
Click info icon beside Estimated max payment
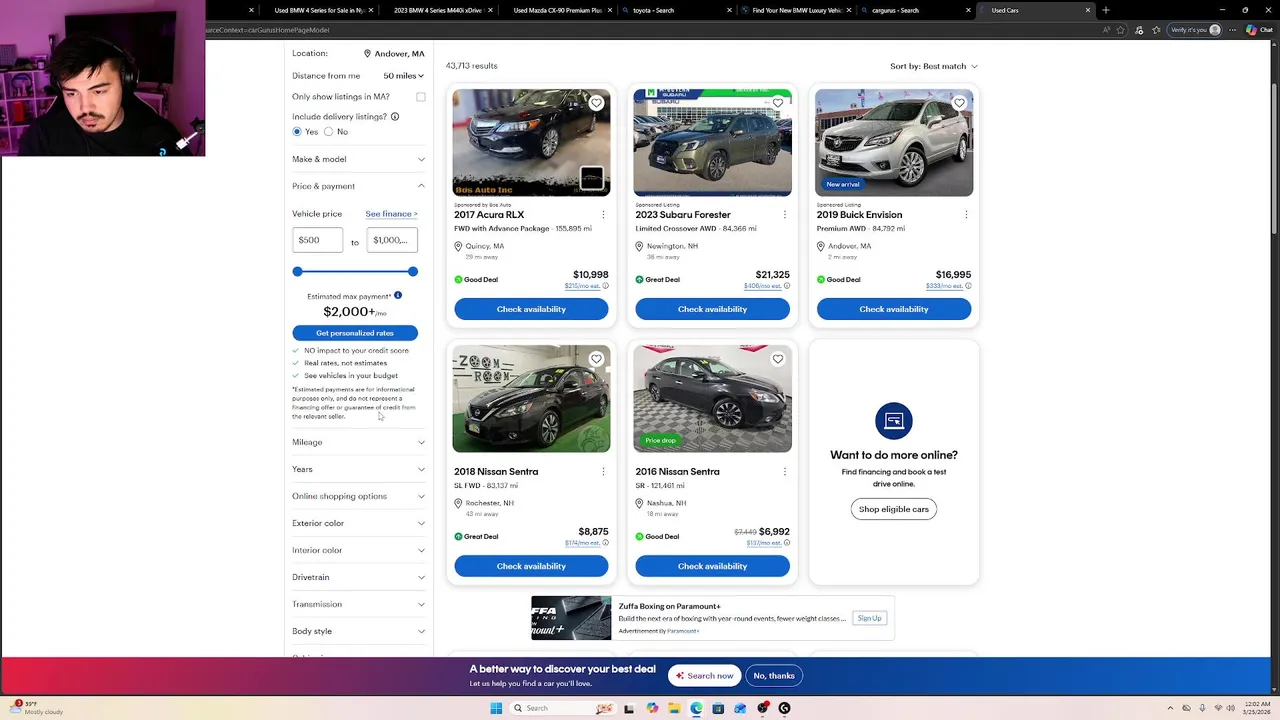[398, 296]
